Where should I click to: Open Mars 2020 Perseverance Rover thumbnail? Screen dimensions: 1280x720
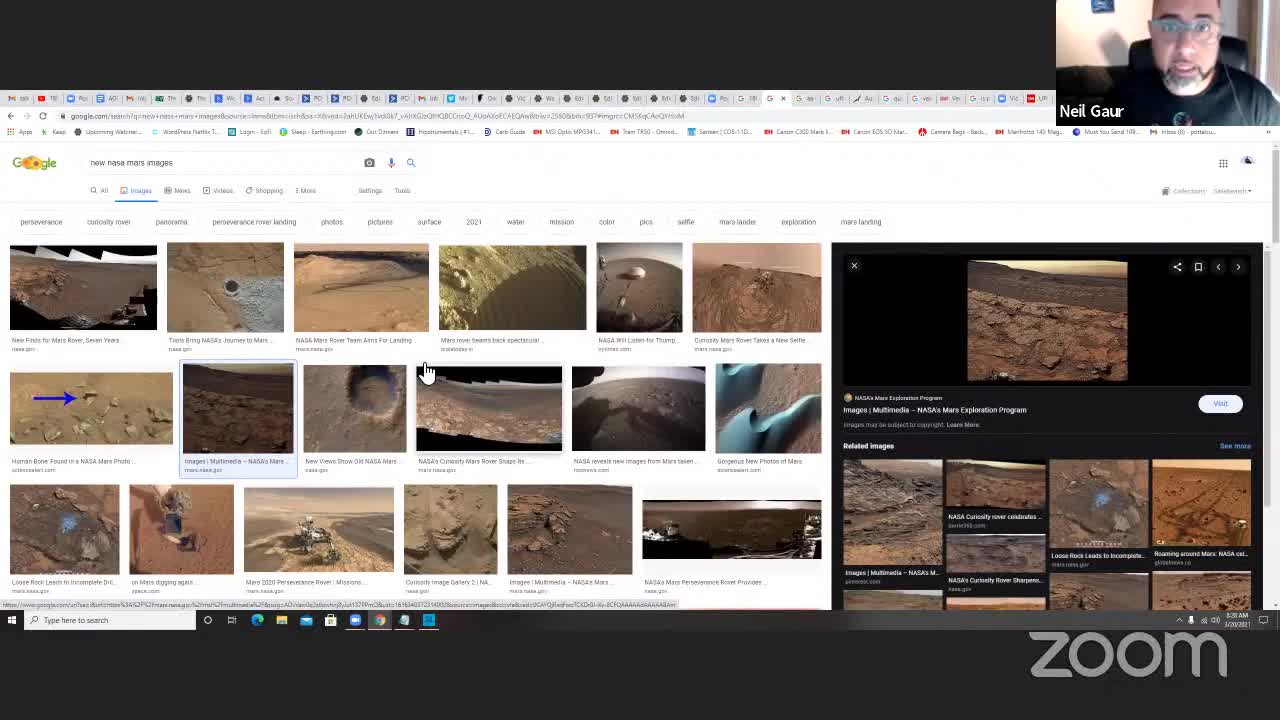pos(319,530)
